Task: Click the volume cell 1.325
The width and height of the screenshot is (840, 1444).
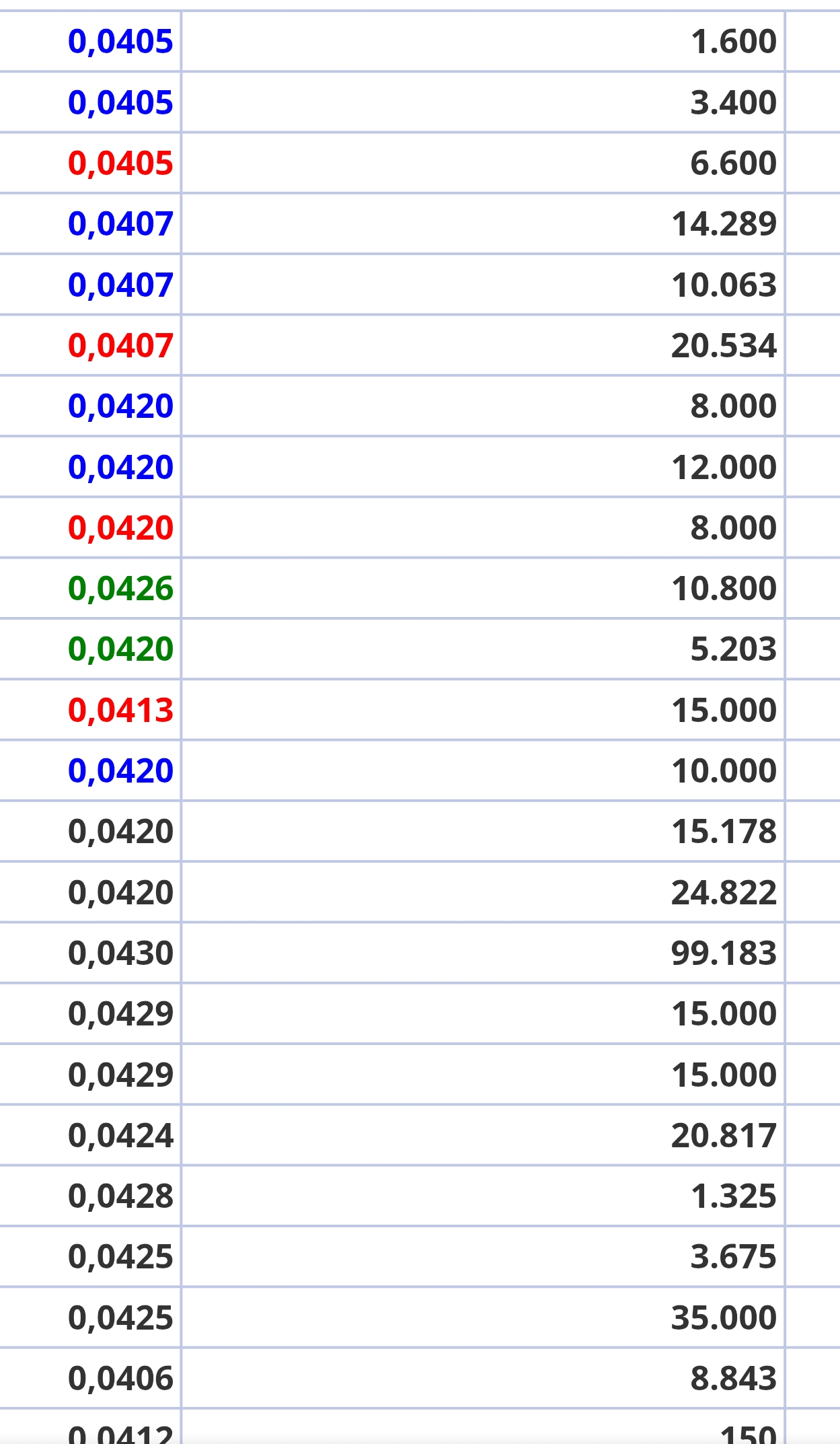Action: pos(733,1196)
